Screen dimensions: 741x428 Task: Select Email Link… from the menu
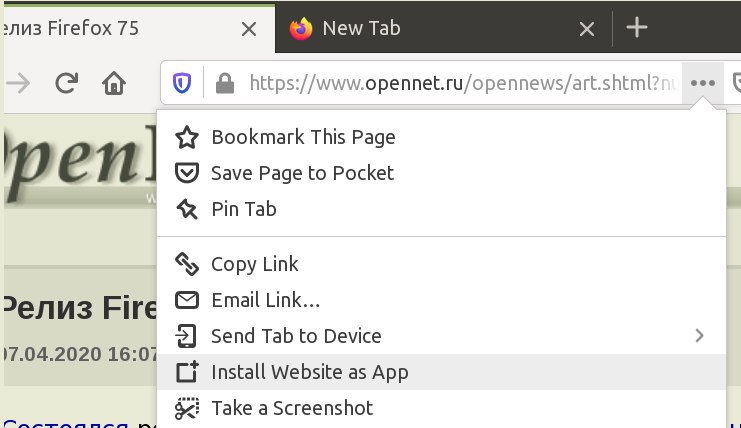click(x=441, y=300)
